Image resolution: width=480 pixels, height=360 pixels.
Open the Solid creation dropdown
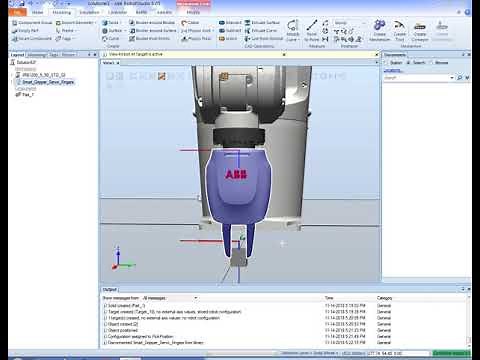point(112,23)
